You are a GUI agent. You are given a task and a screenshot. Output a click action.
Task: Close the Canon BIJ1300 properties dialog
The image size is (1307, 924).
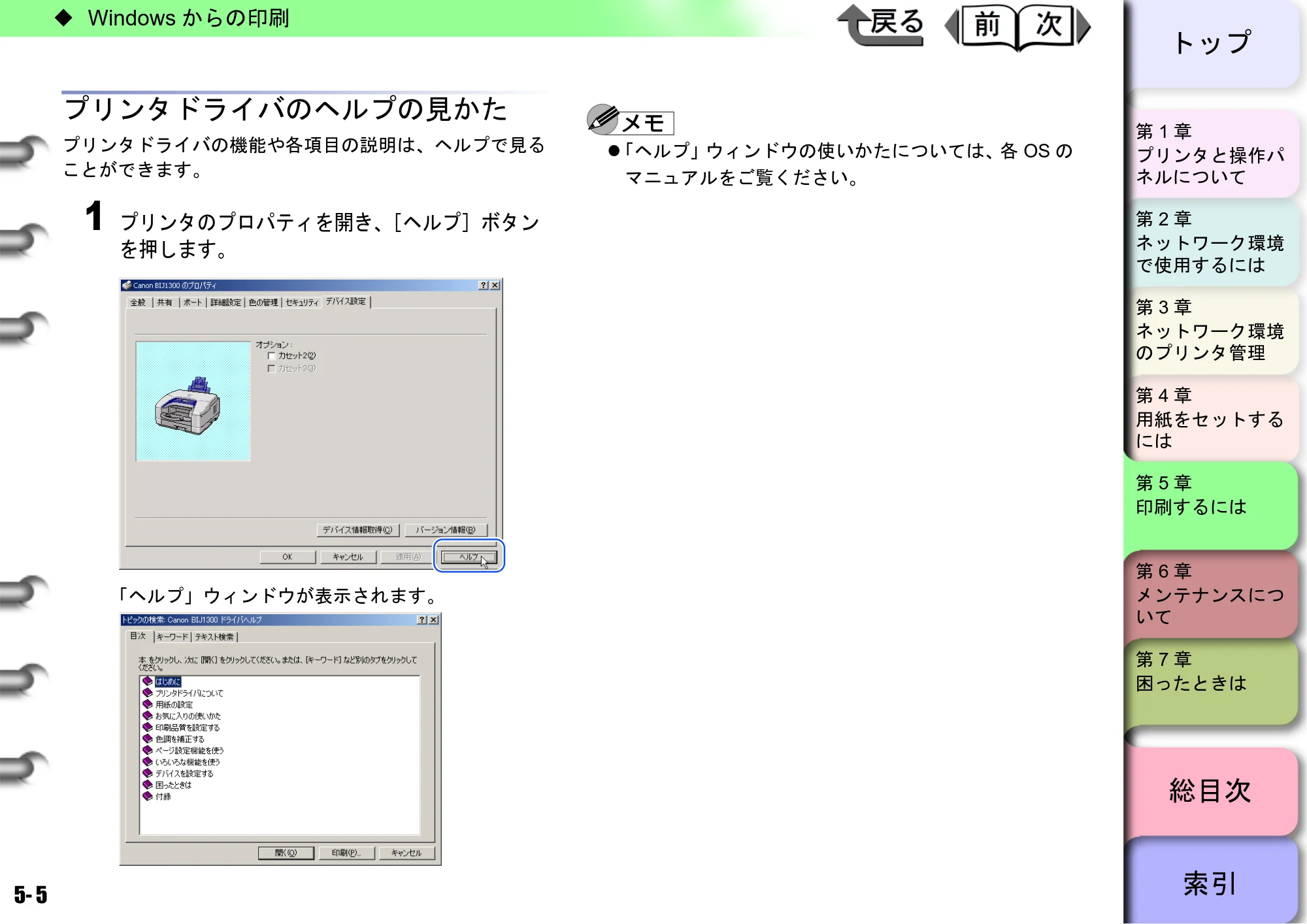495,286
